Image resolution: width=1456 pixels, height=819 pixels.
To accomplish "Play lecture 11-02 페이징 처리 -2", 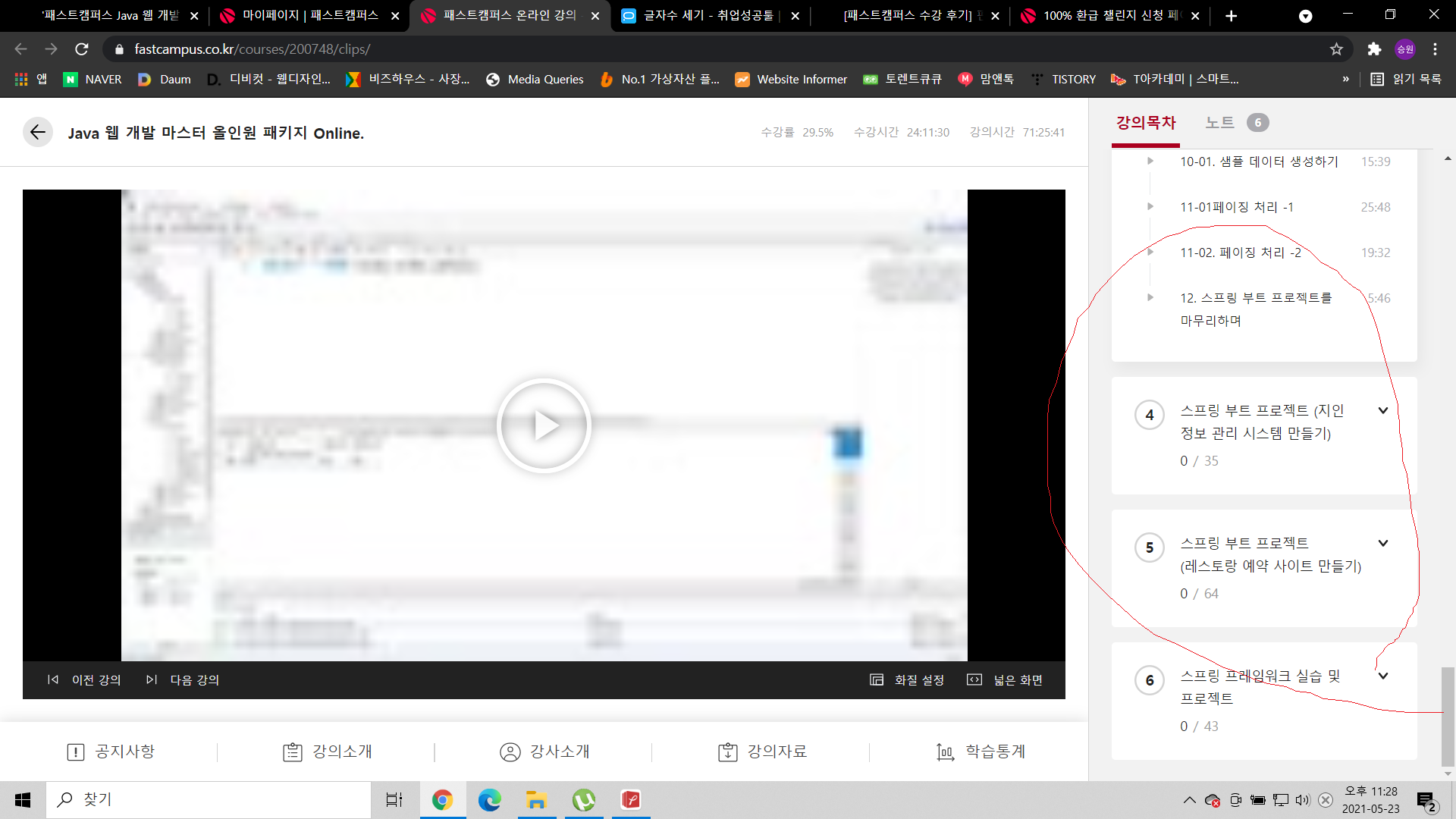I will click(1240, 253).
